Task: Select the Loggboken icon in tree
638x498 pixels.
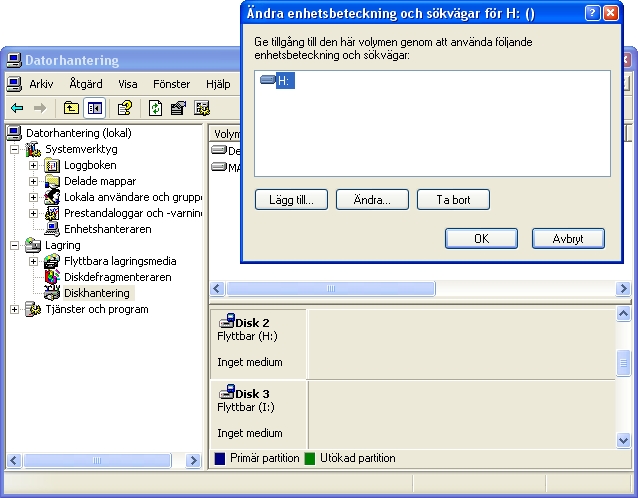Action: point(52,165)
